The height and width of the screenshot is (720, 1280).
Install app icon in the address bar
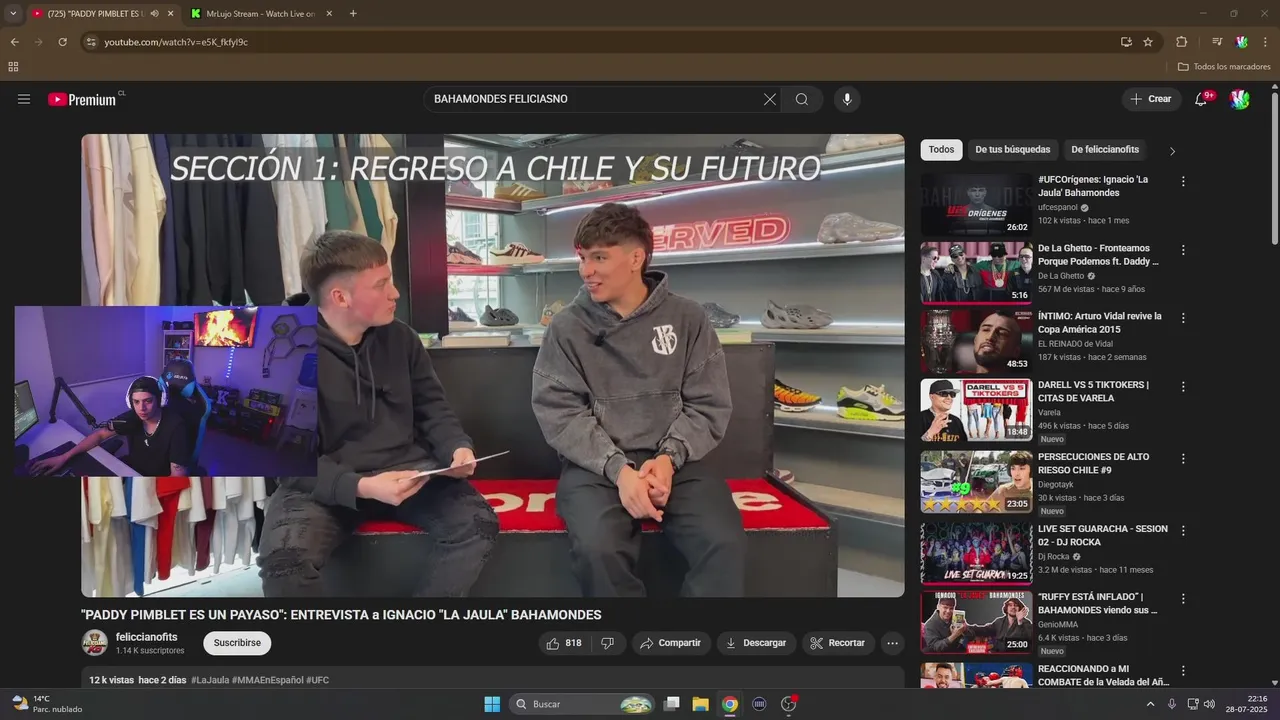click(1126, 42)
